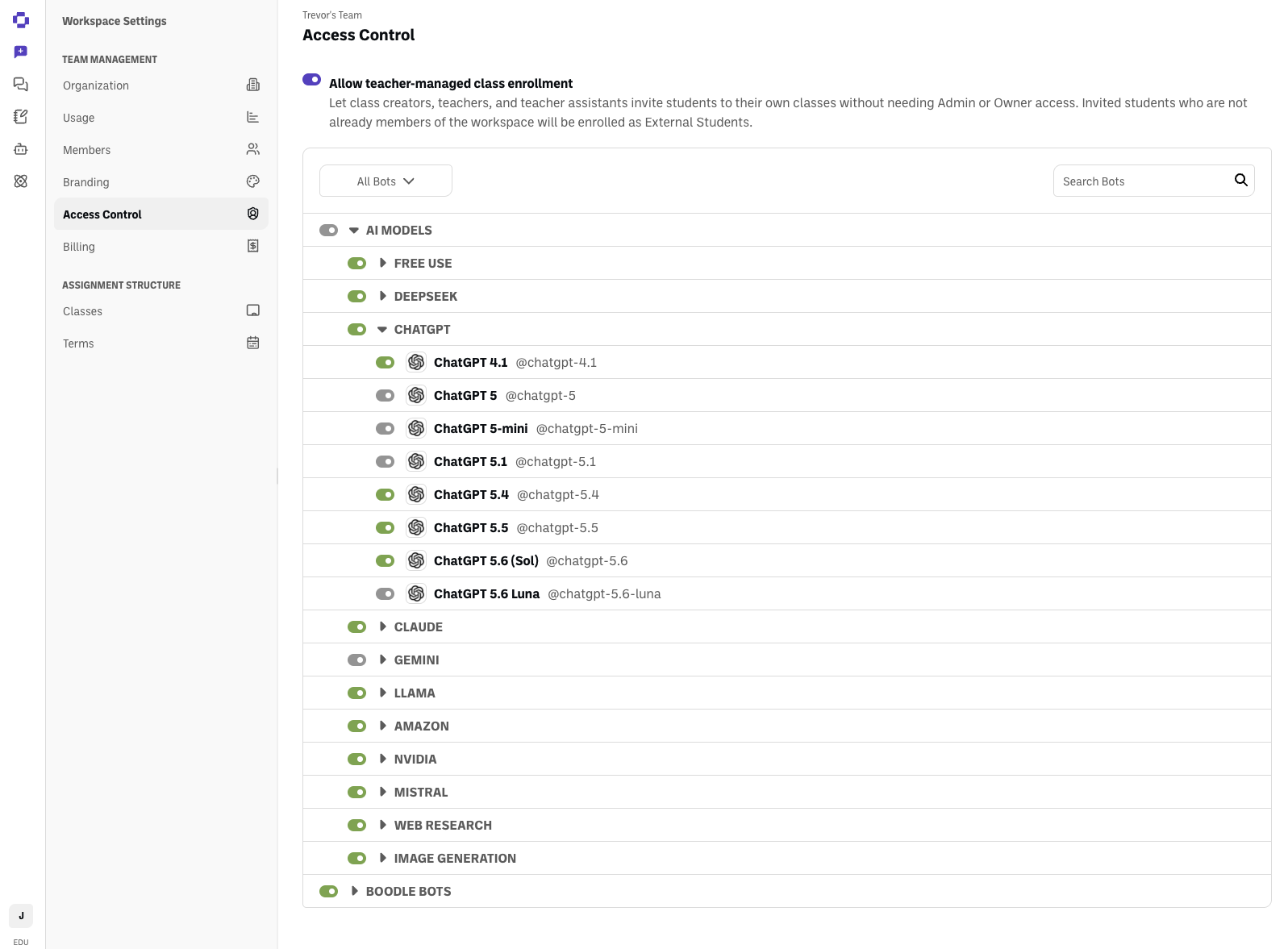Click the NVIDIA group label
This screenshot has width=1288, height=949.
coord(415,759)
